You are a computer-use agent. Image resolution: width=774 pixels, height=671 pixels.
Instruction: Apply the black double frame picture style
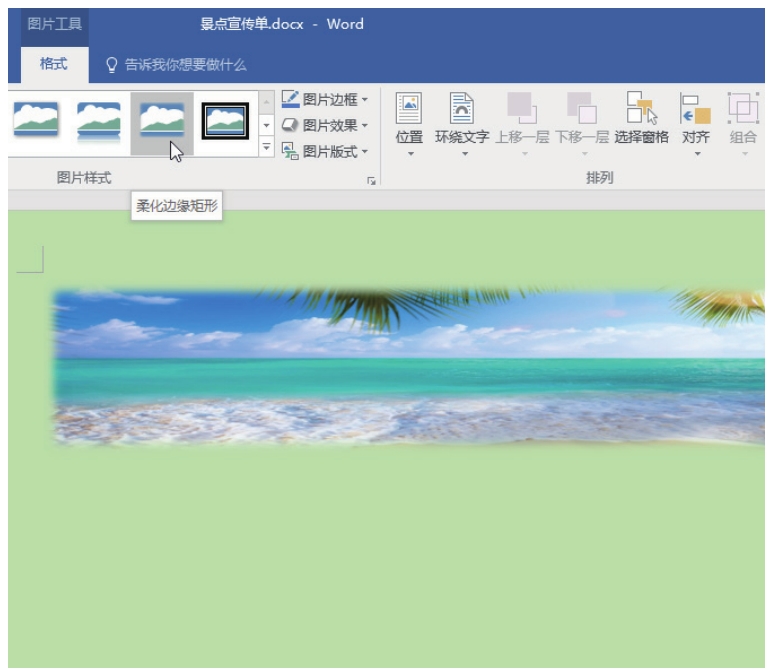225,120
